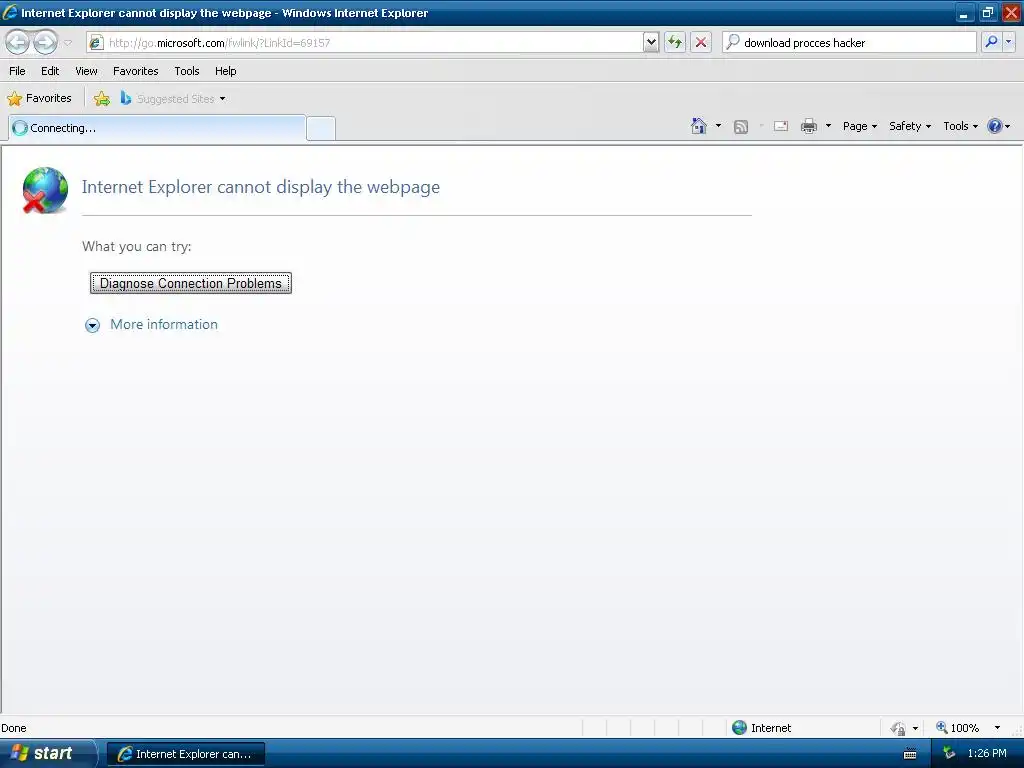This screenshot has width=1024, height=768.
Task: Click the RSS feeds icon
Action: (741, 127)
